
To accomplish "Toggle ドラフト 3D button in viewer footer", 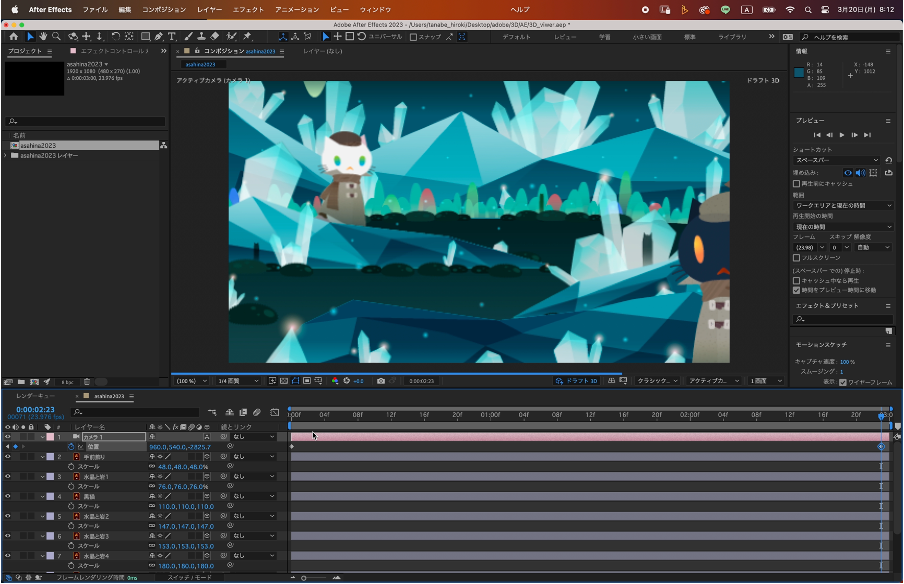I will coord(577,381).
